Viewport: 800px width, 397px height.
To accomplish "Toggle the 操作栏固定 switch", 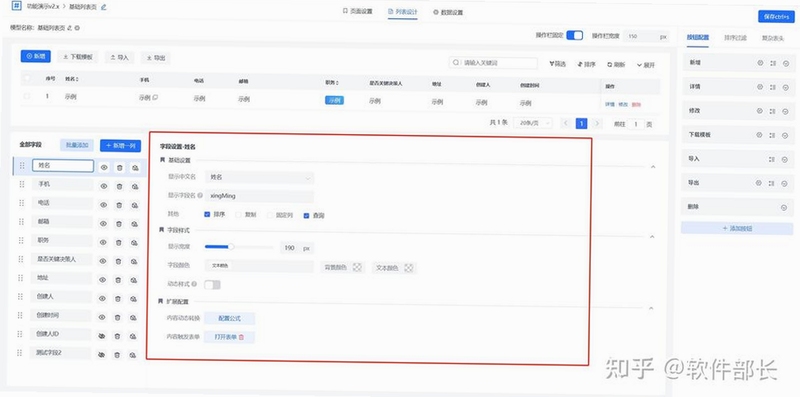I will (575, 35).
